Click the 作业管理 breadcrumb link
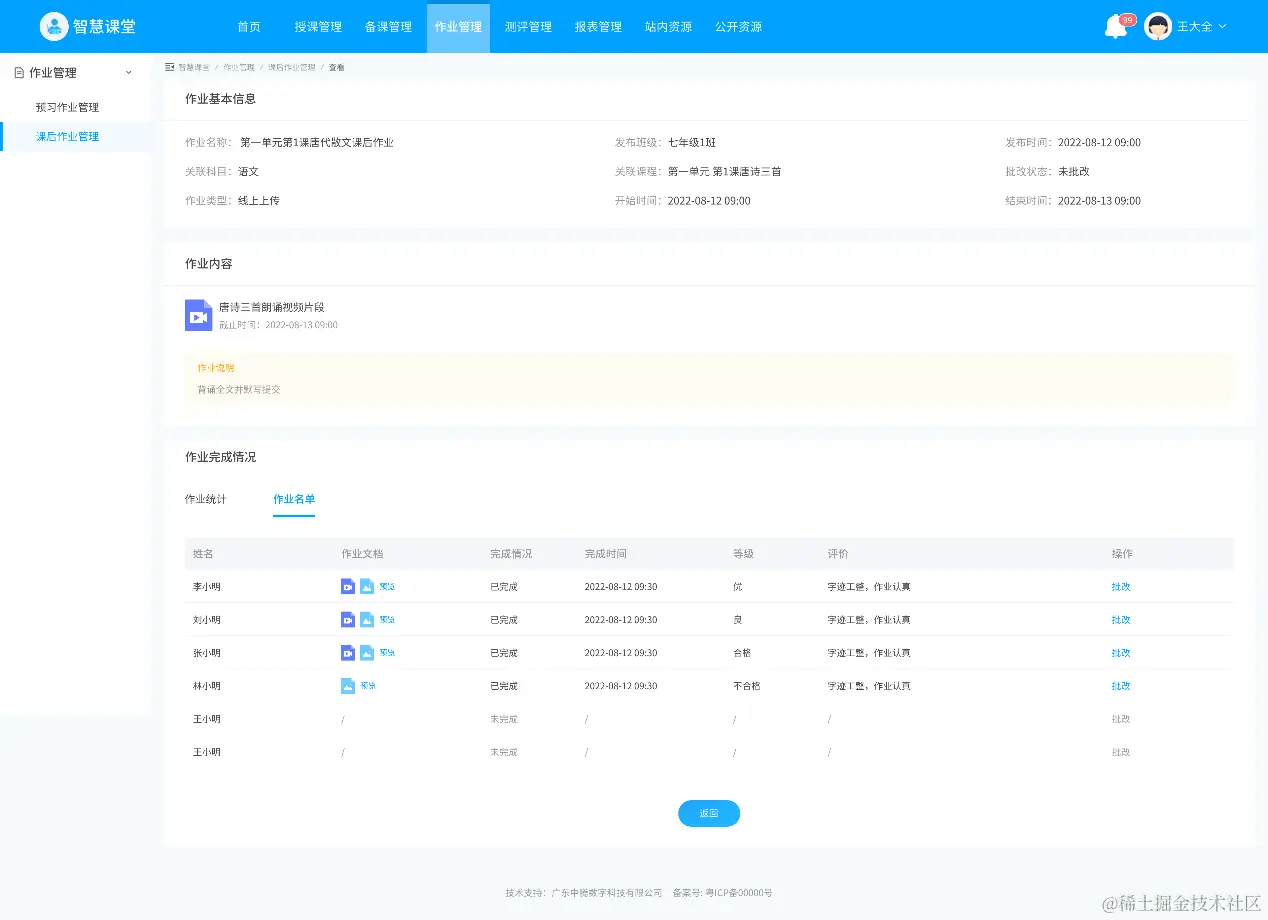 (x=239, y=67)
